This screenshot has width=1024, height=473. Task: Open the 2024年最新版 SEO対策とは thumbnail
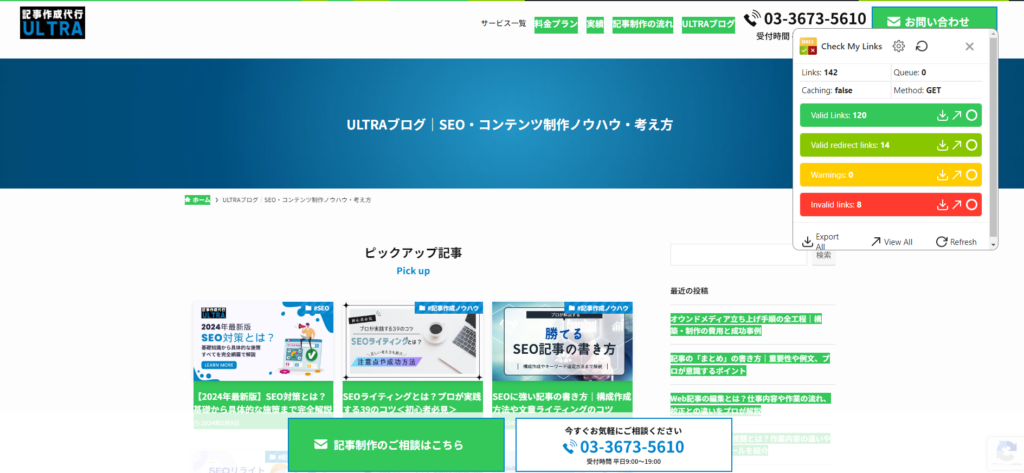(x=263, y=341)
